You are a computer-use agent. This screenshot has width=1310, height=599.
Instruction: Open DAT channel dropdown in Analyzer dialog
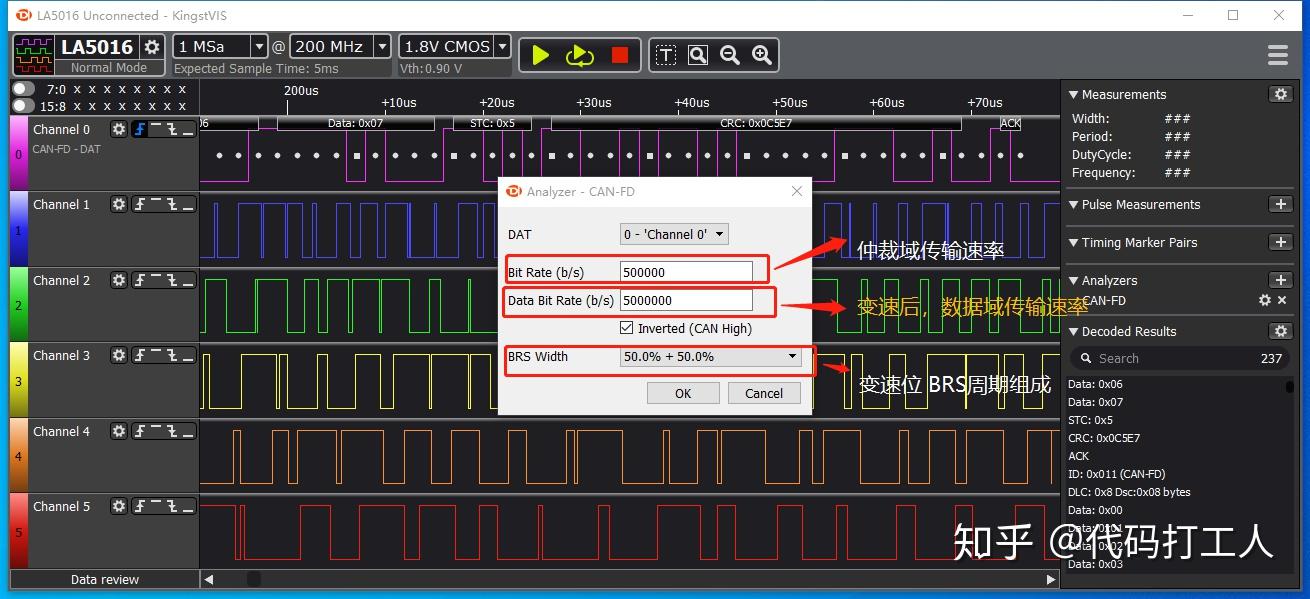675,234
